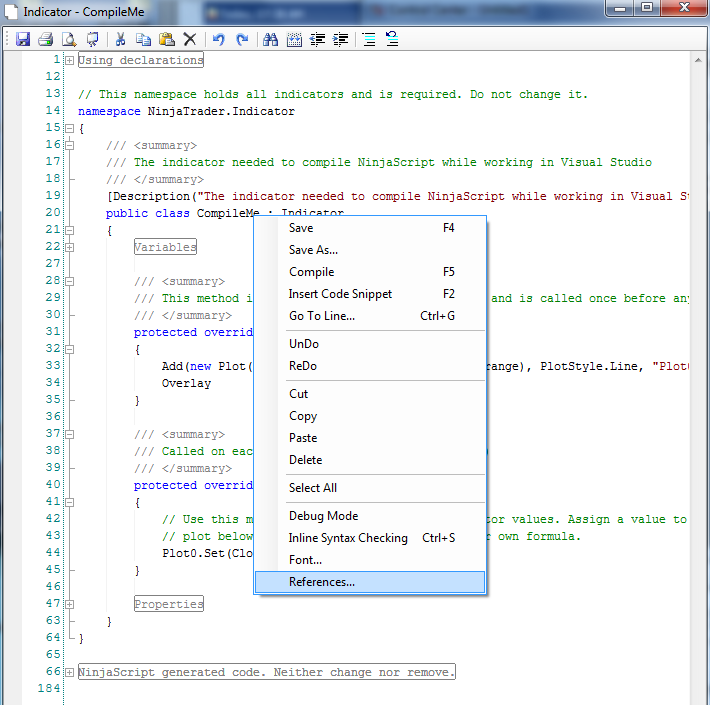Click the scrollbar up arrow
710x705 pixels.
(698, 60)
